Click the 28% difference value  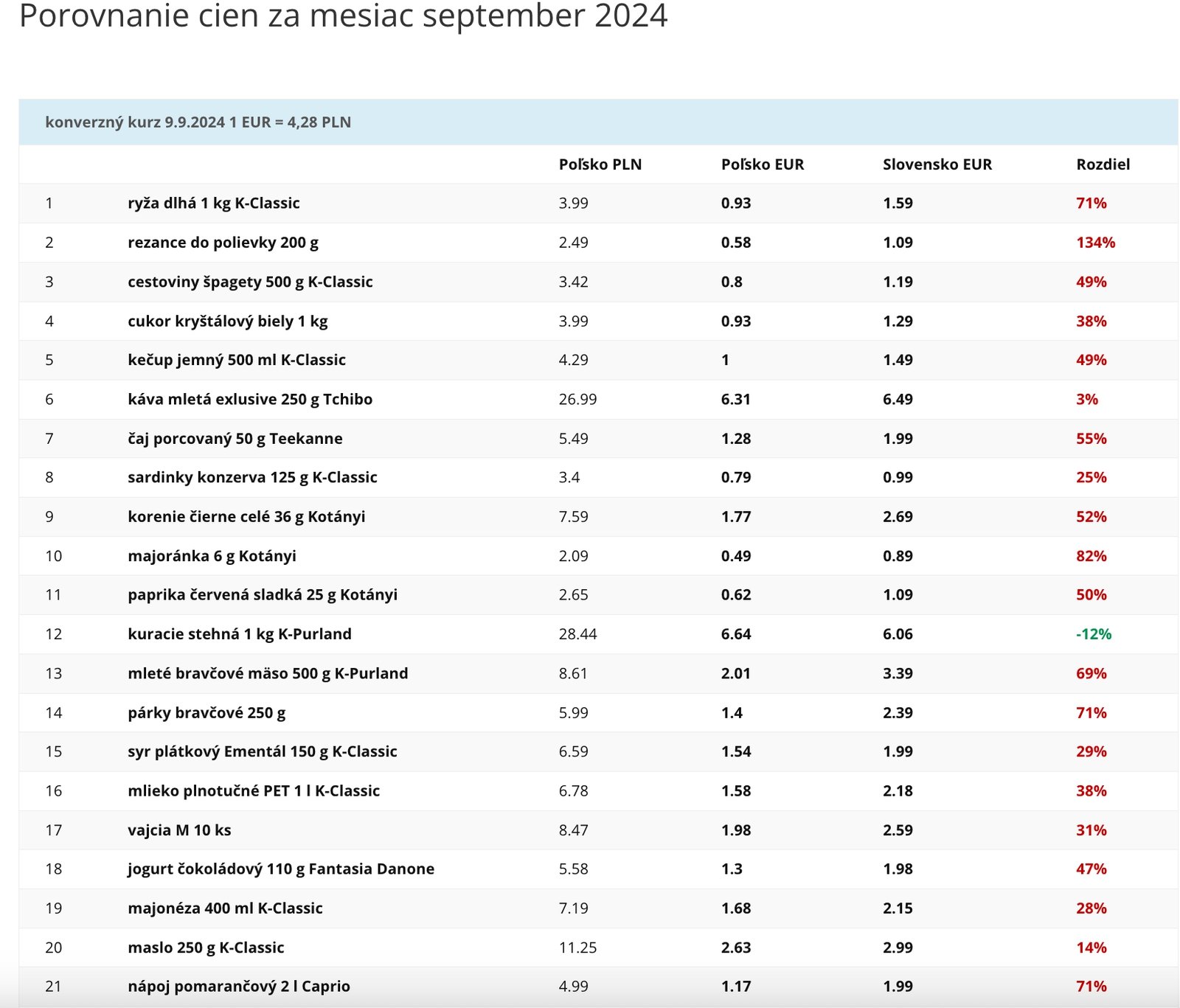coord(1091,908)
